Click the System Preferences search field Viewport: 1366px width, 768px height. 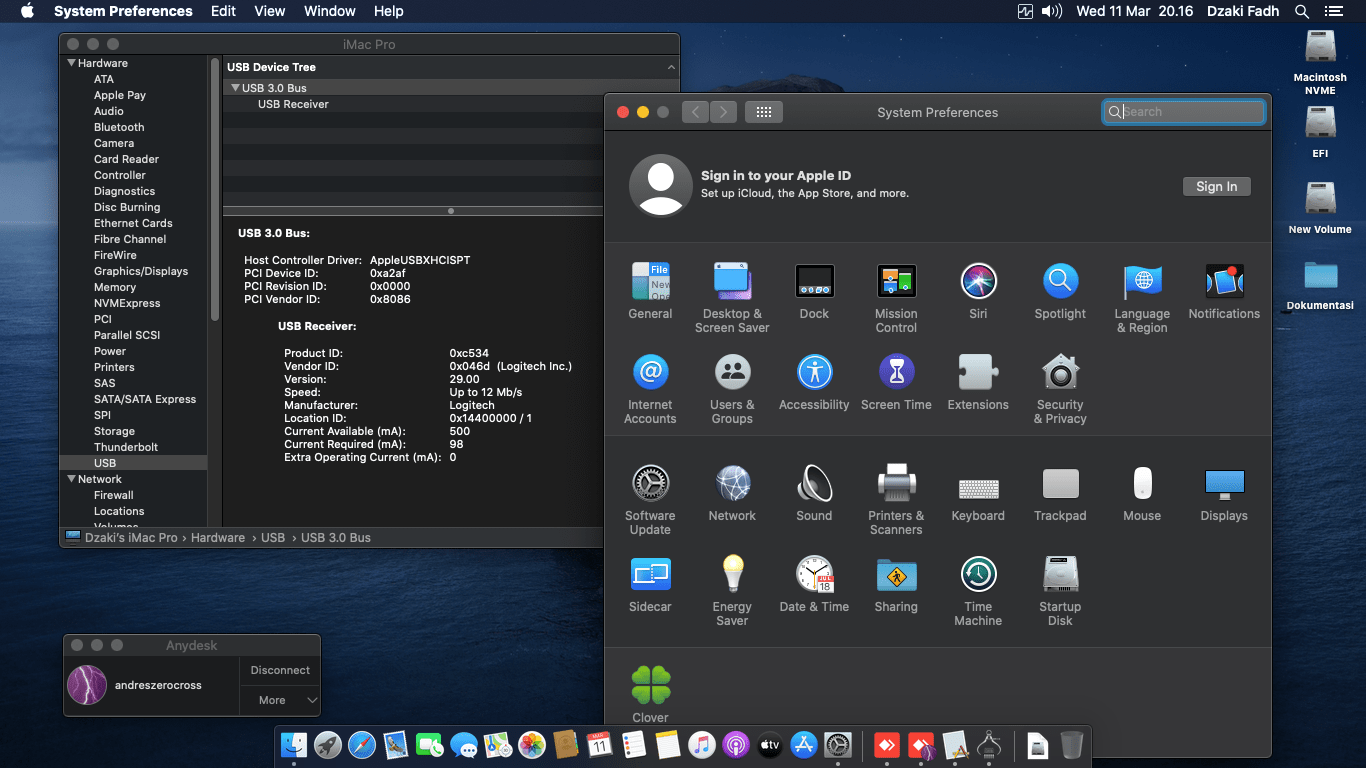(1184, 112)
